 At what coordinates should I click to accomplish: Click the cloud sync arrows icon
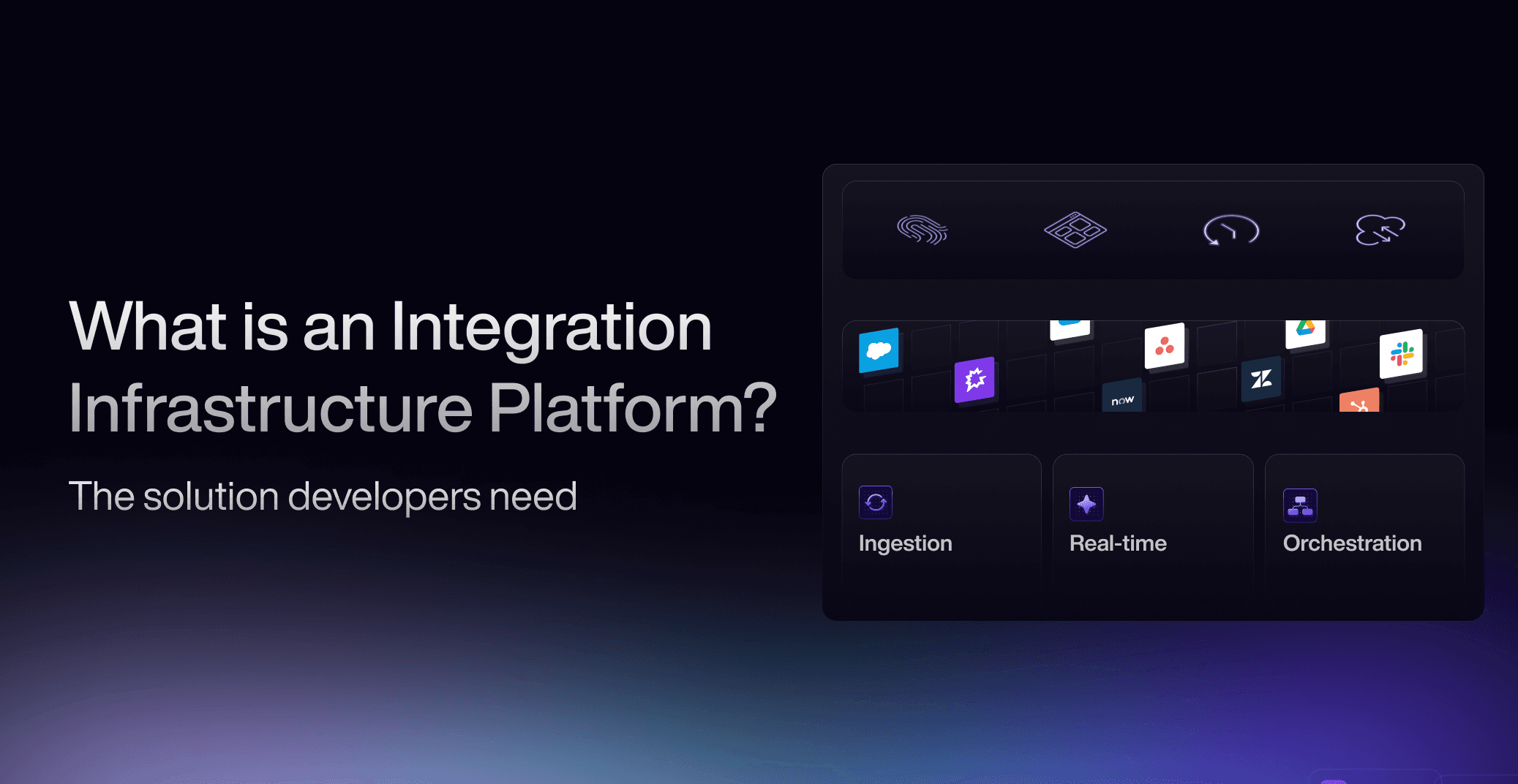(1380, 230)
